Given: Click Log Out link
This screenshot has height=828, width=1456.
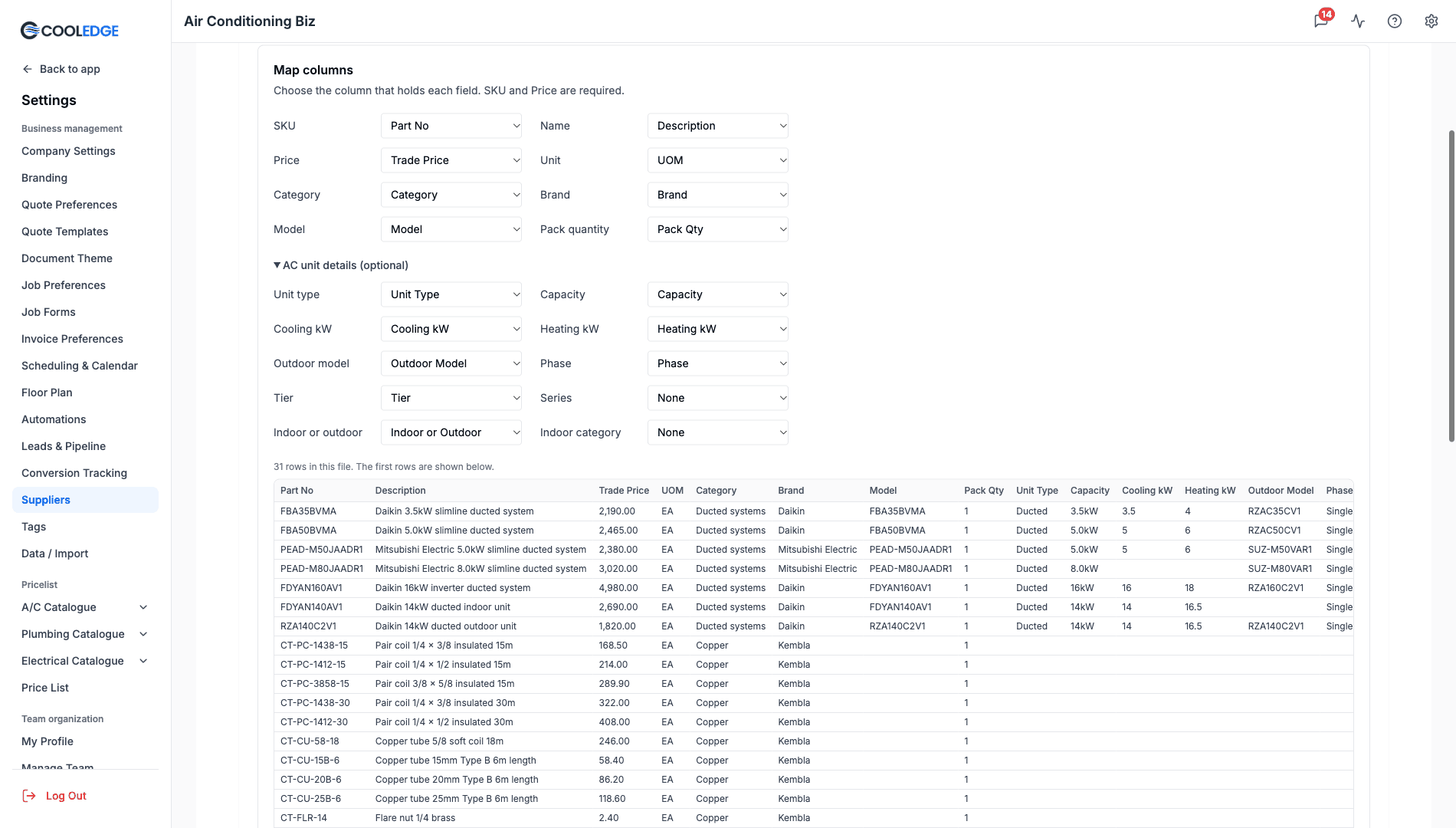Looking at the screenshot, I should click(66, 796).
